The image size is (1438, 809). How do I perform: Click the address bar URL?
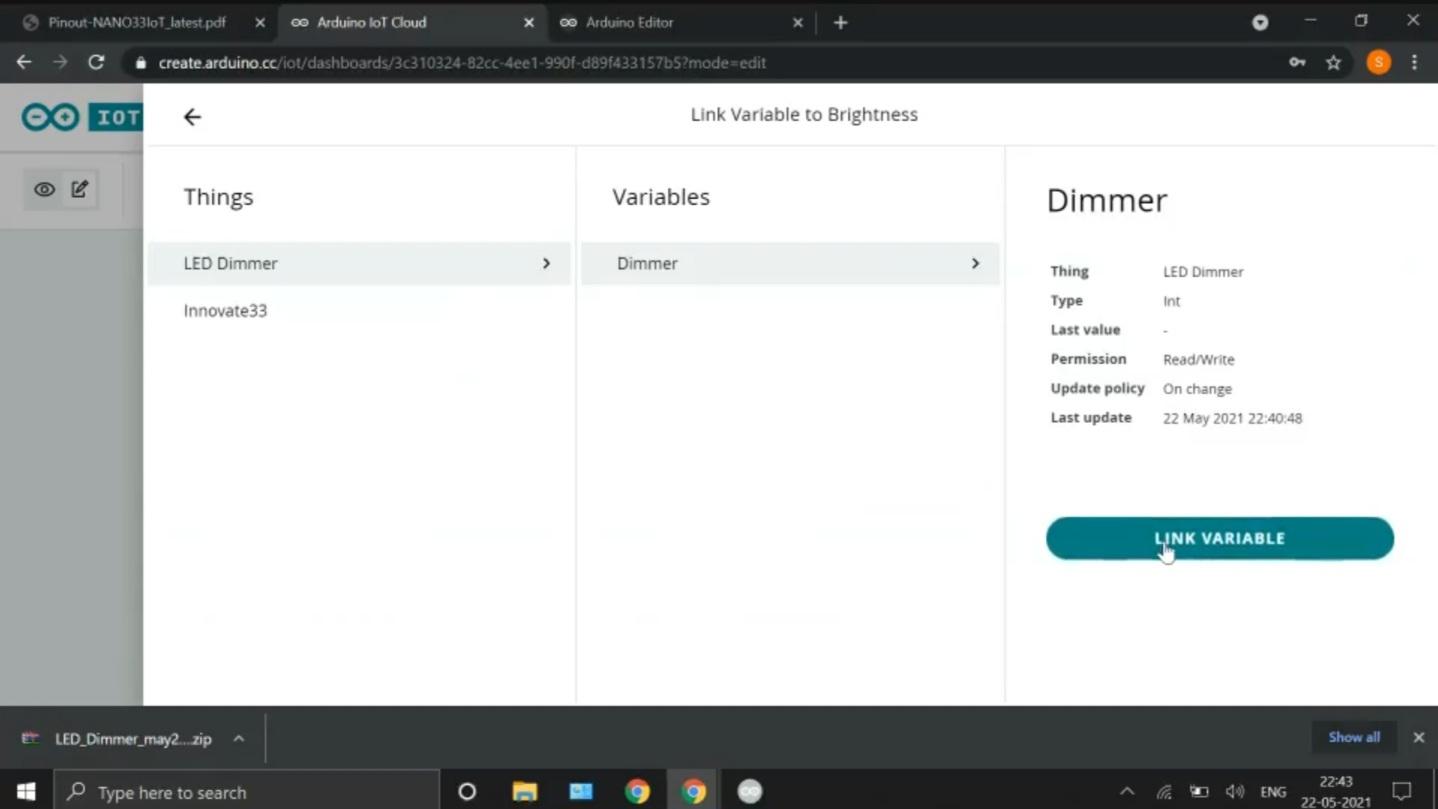(x=462, y=62)
